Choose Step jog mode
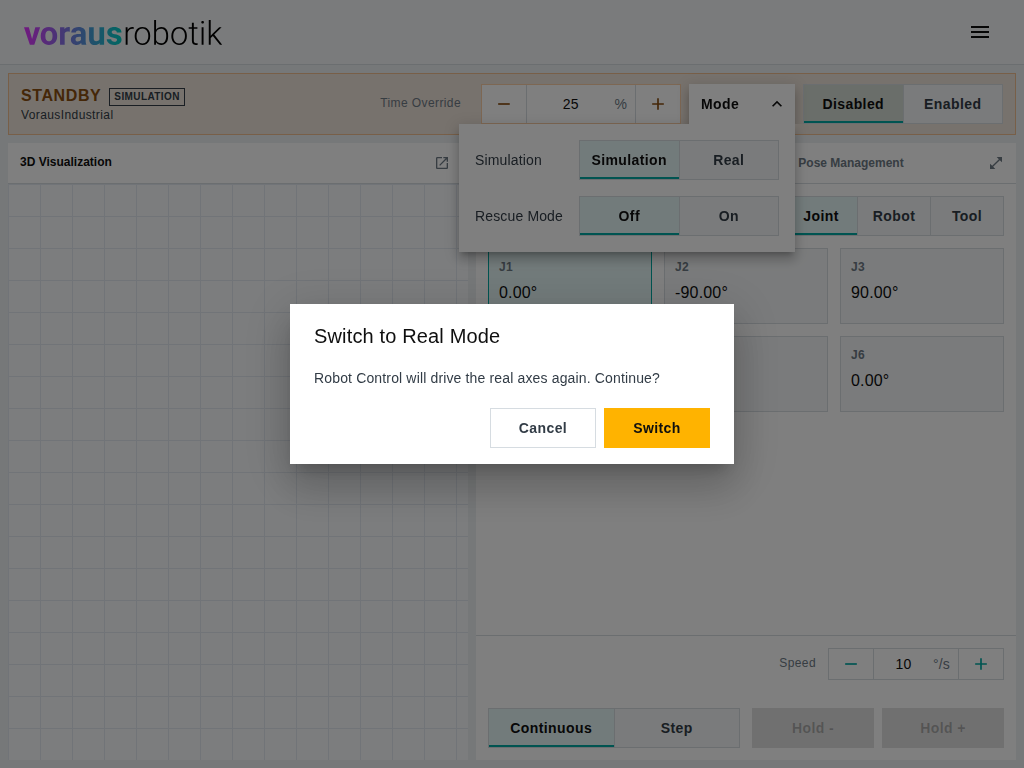1024x768 pixels. (x=677, y=728)
